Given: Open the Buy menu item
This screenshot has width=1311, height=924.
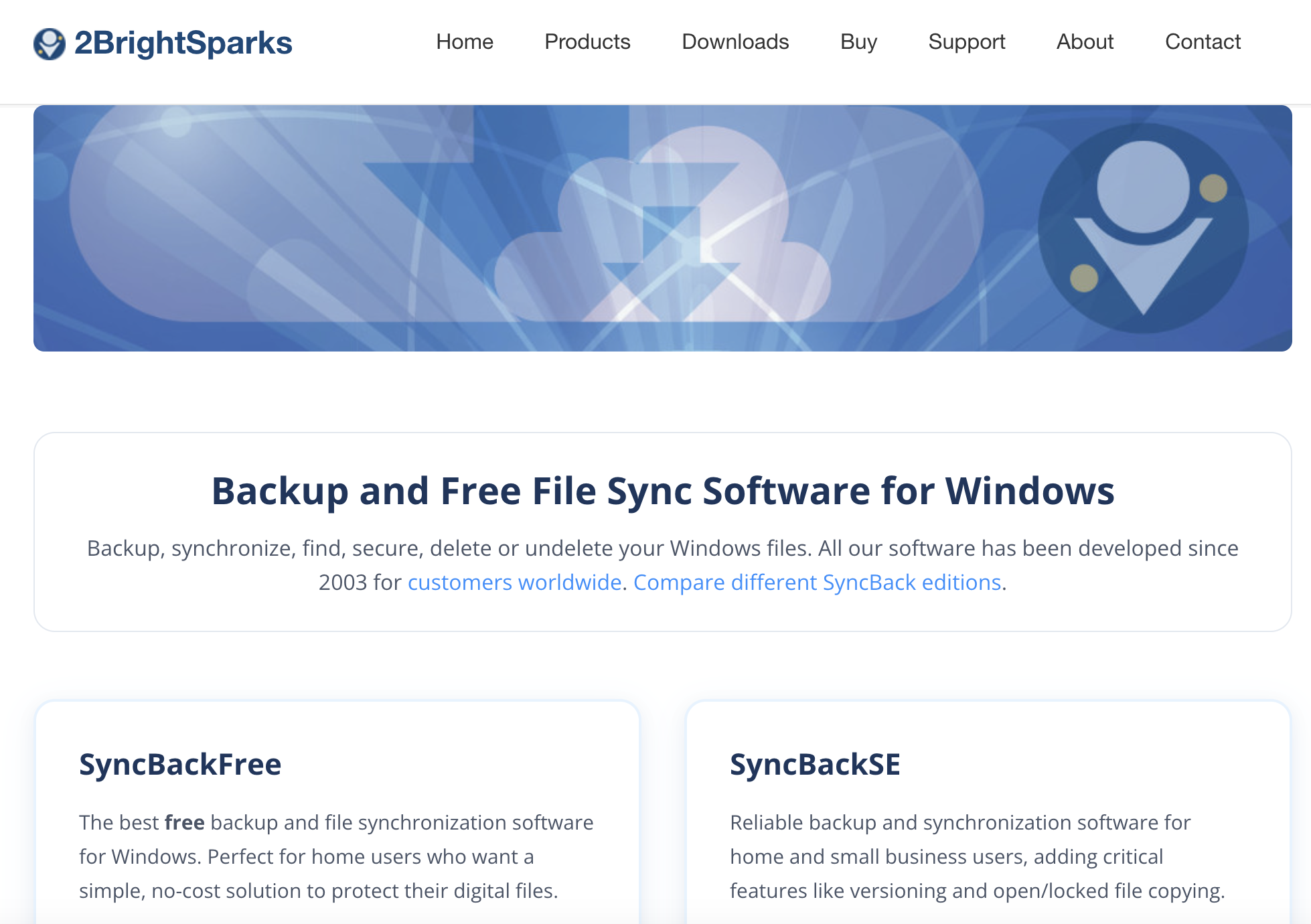Looking at the screenshot, I should tap(858, 42).
